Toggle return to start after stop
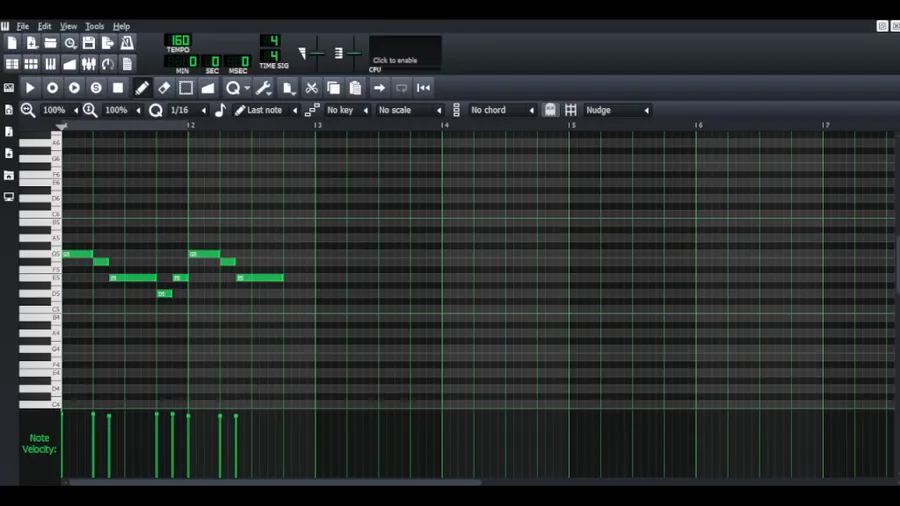 423,88
